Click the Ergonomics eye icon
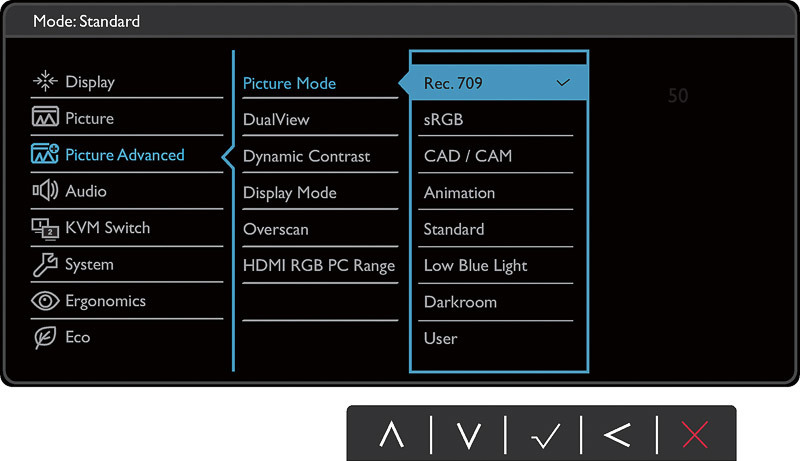Image resolution: width=800 pixels, height=461 pixels. [x=45, y=301]
